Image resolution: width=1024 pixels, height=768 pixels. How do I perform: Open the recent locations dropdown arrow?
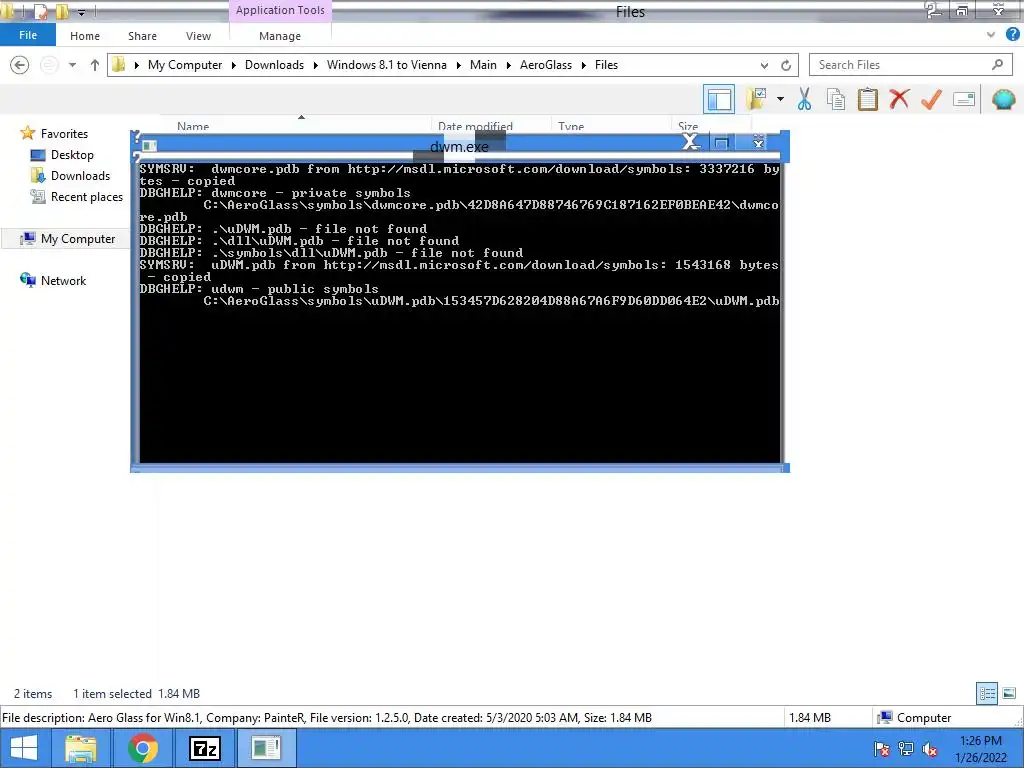pyautogui.click(x=72, y=65)
